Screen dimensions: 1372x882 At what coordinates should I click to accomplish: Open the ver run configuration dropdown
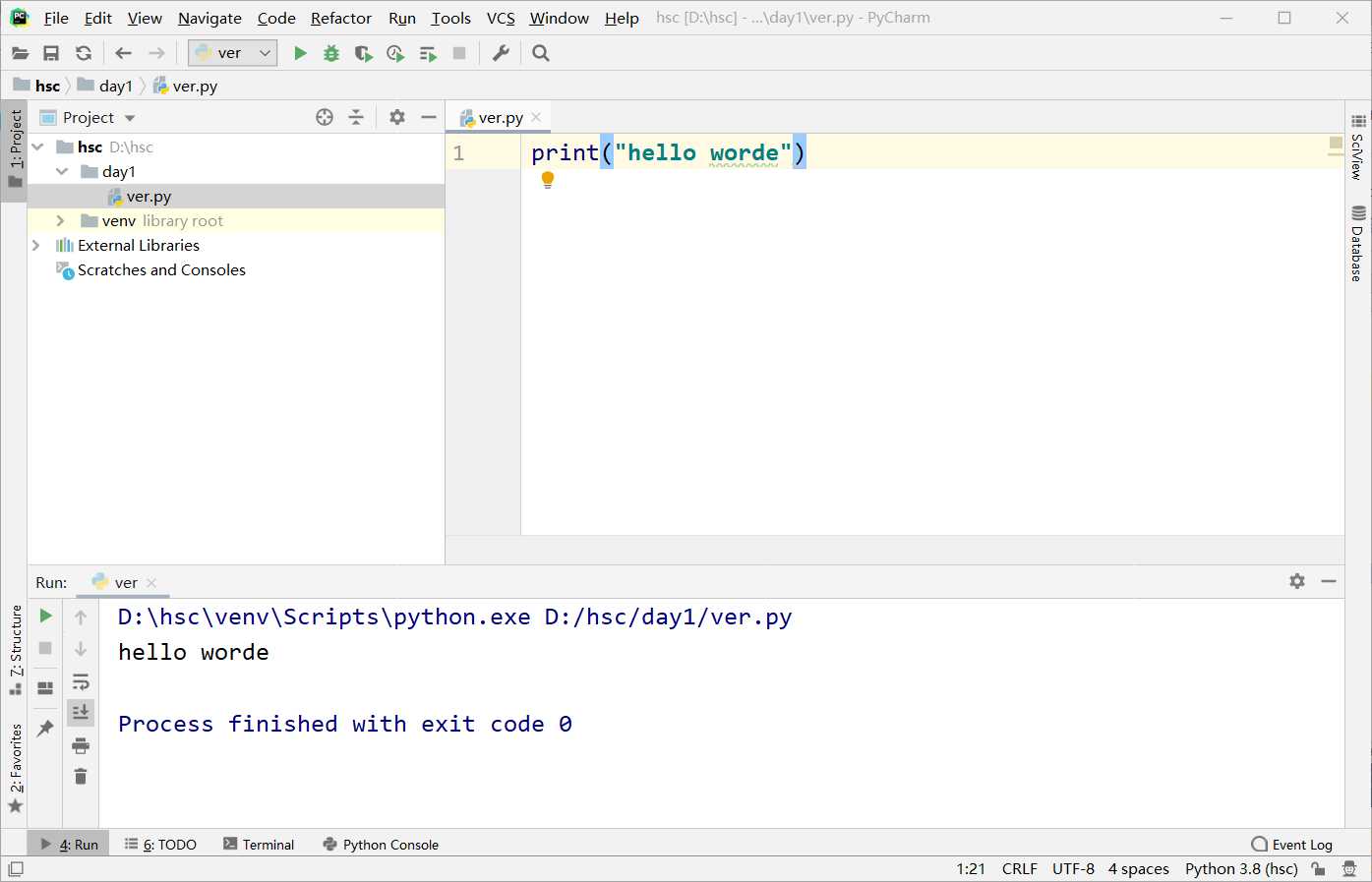[x=232, y=53]
